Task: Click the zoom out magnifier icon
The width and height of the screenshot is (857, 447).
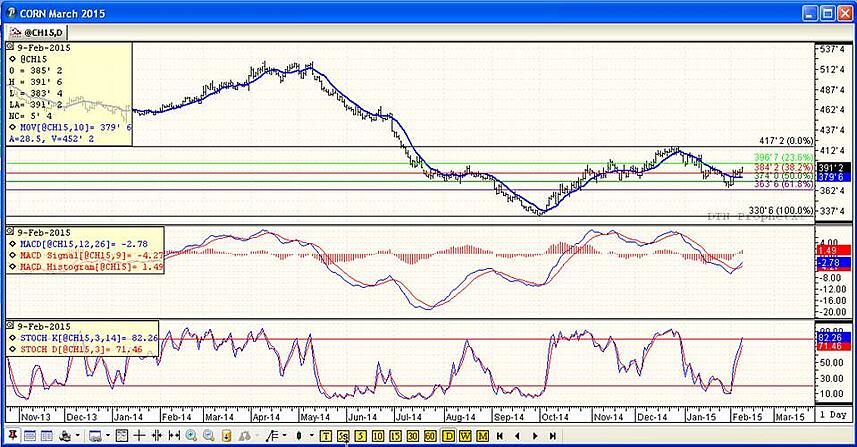Action: click(x=209, y=436)
